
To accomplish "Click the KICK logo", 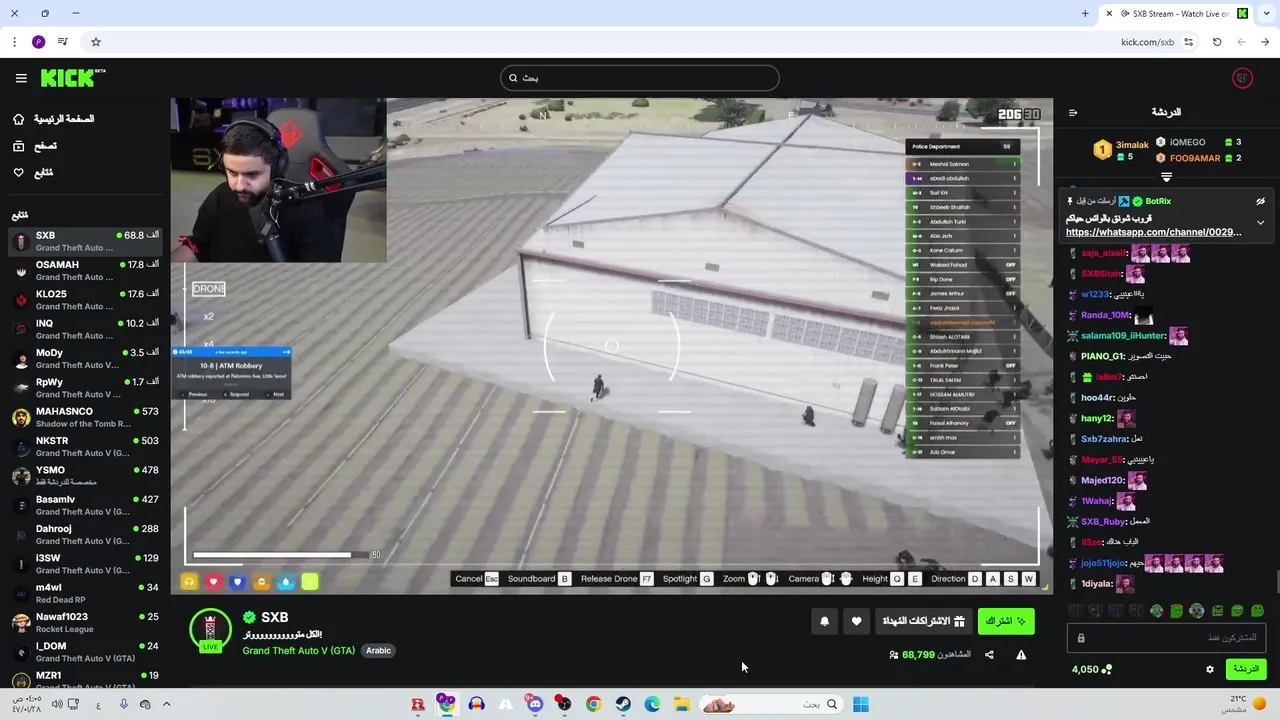I will point(73,78).
